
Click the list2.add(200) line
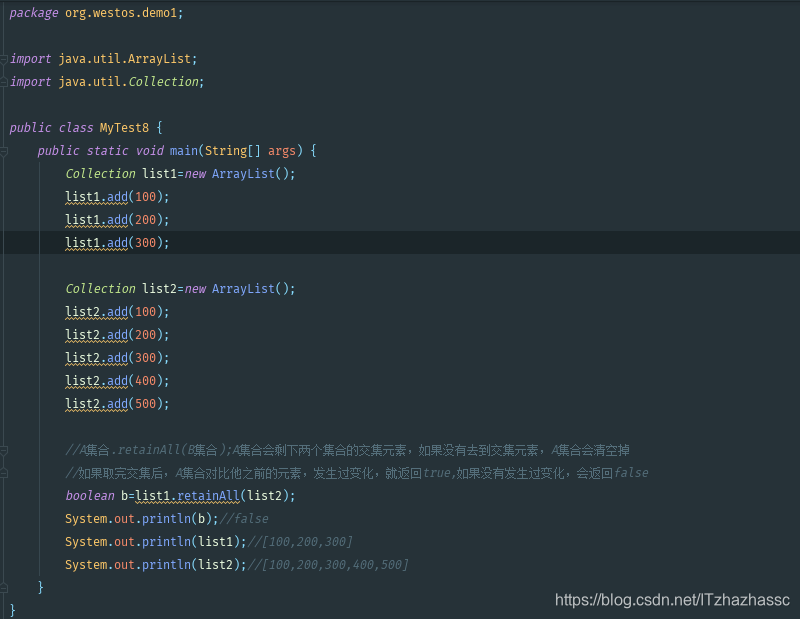click(x=117, y=335)
